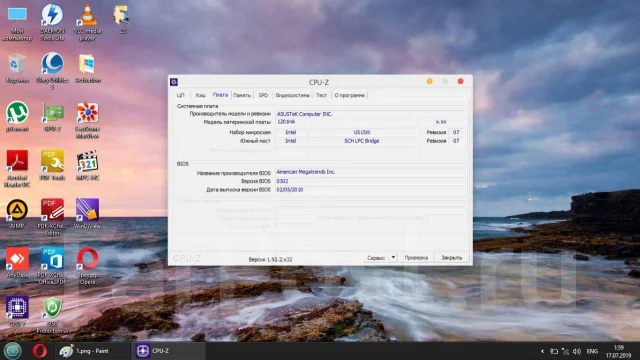Image resolution: width=640 pixels, height=360 pixels.
Task: Launch DAEMON Tools Lite shortcut
Action: pos(52,22)
